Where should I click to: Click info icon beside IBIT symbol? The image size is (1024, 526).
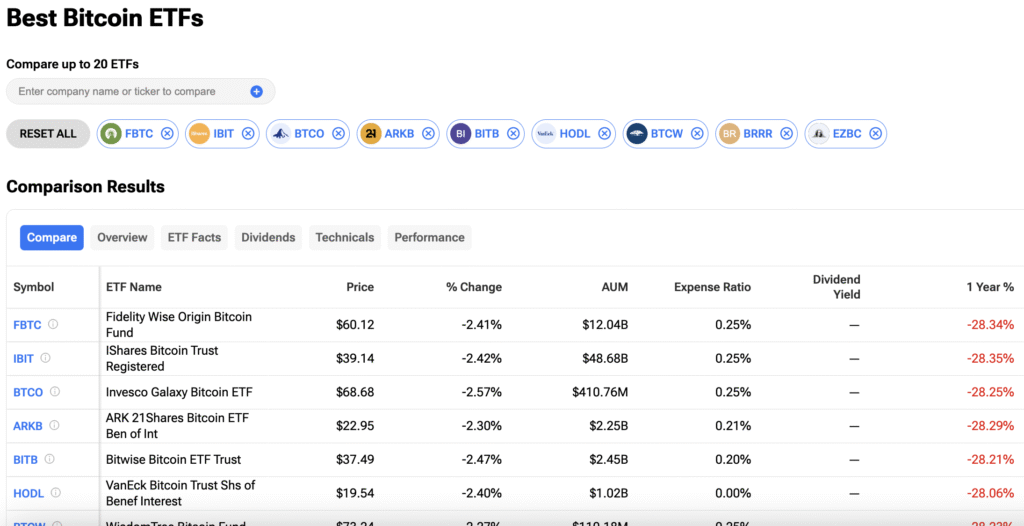(45, 358)
